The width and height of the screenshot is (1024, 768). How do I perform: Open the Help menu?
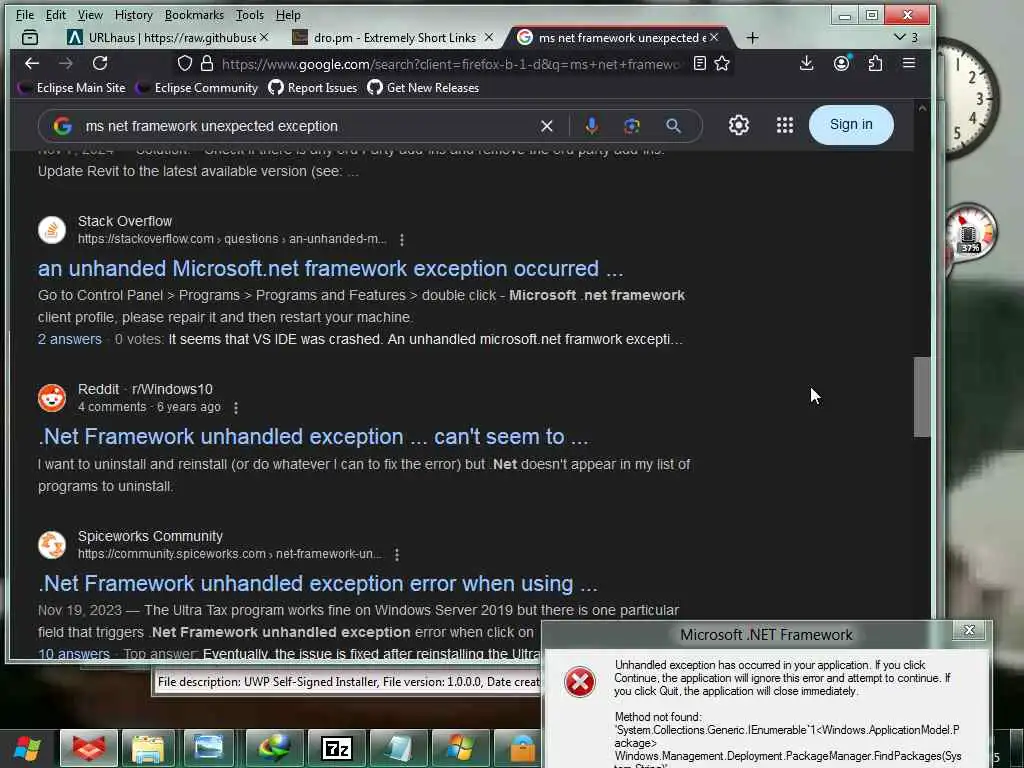pos(288,14)
